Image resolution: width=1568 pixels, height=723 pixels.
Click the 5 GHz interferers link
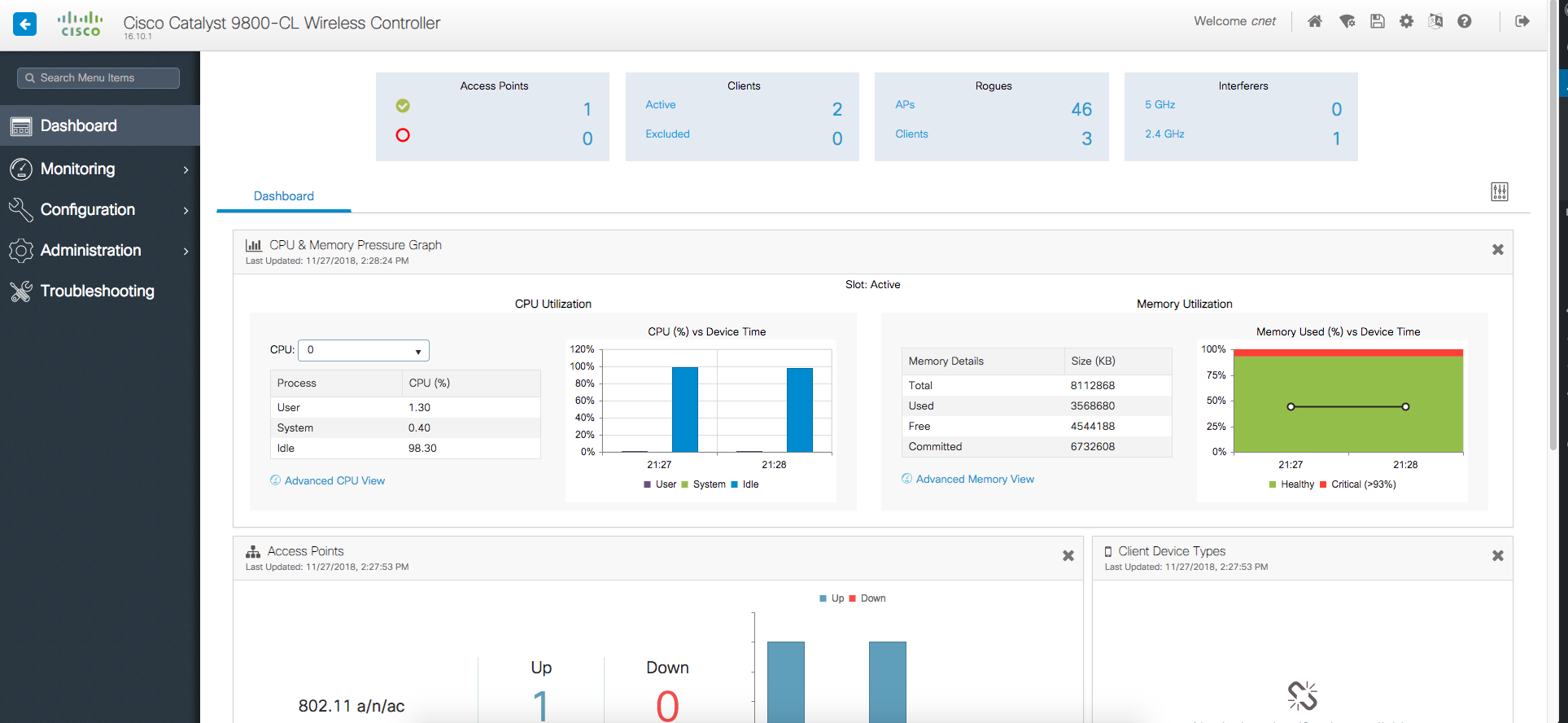point(1160,105)
